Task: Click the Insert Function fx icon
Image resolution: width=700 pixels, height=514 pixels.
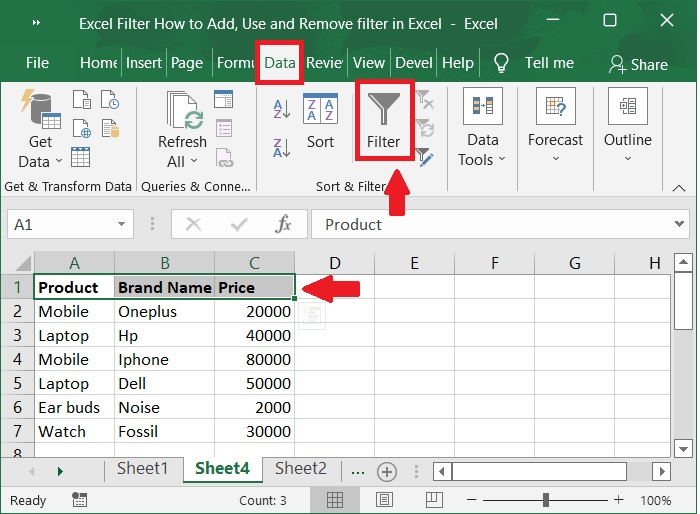Action: (284, 225)
